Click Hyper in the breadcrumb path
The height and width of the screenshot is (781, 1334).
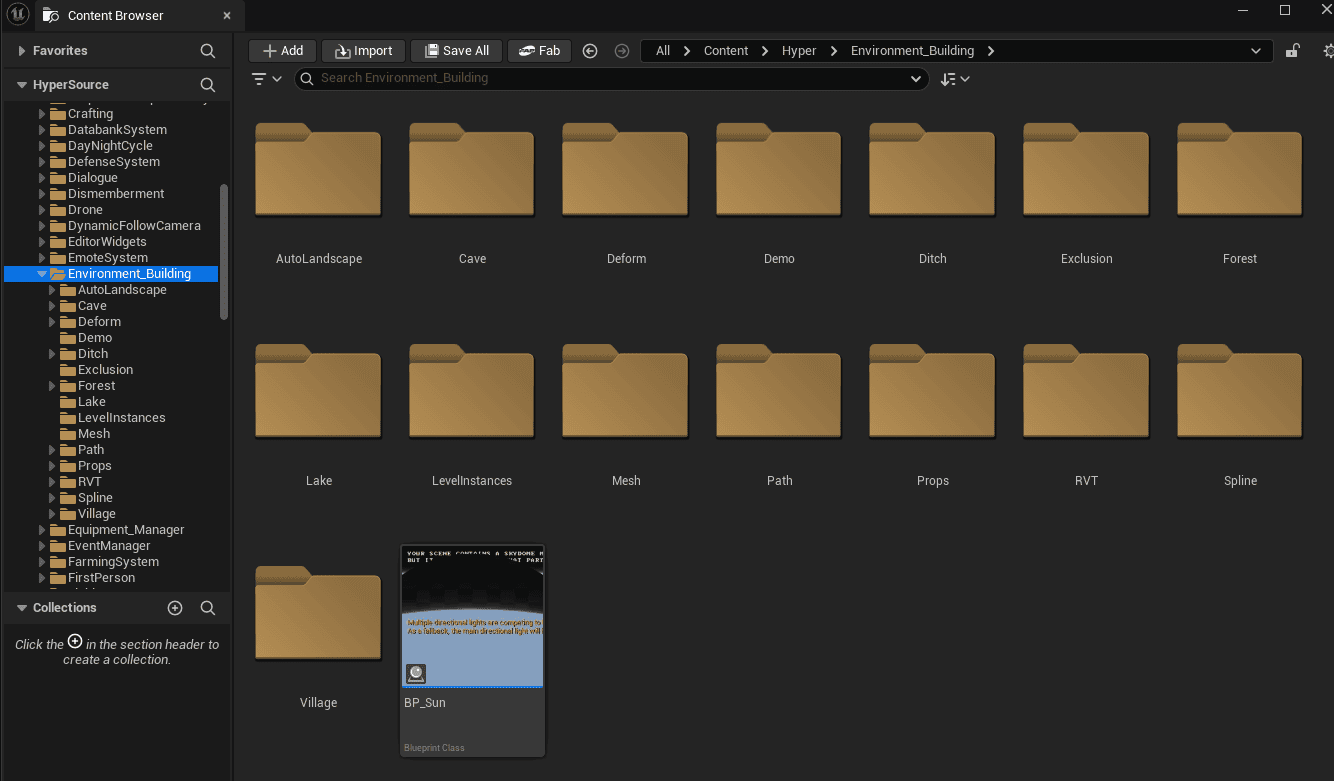[x=799, y=51]
